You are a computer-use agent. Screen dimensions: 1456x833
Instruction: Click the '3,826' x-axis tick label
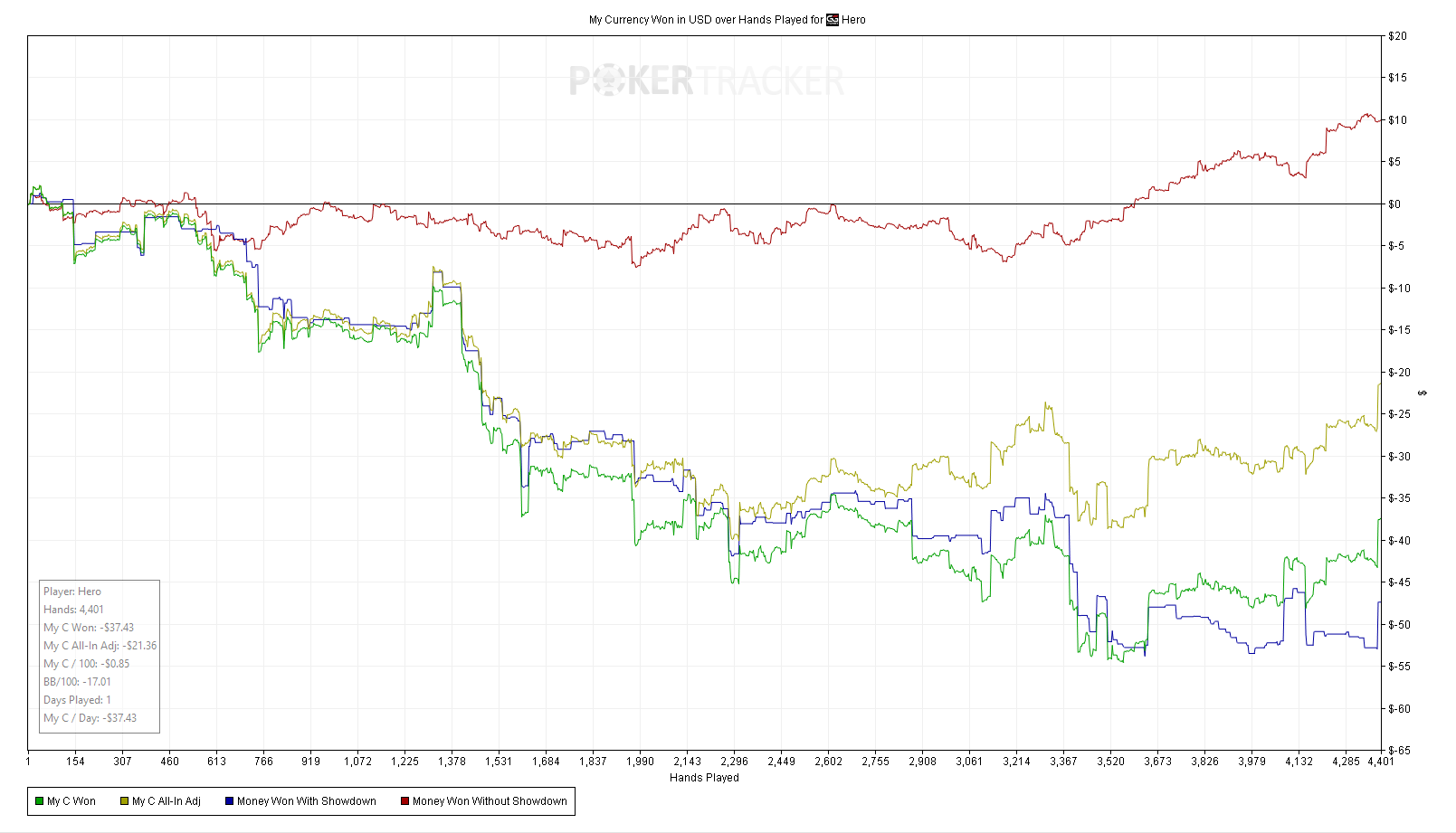[1204, 762]
